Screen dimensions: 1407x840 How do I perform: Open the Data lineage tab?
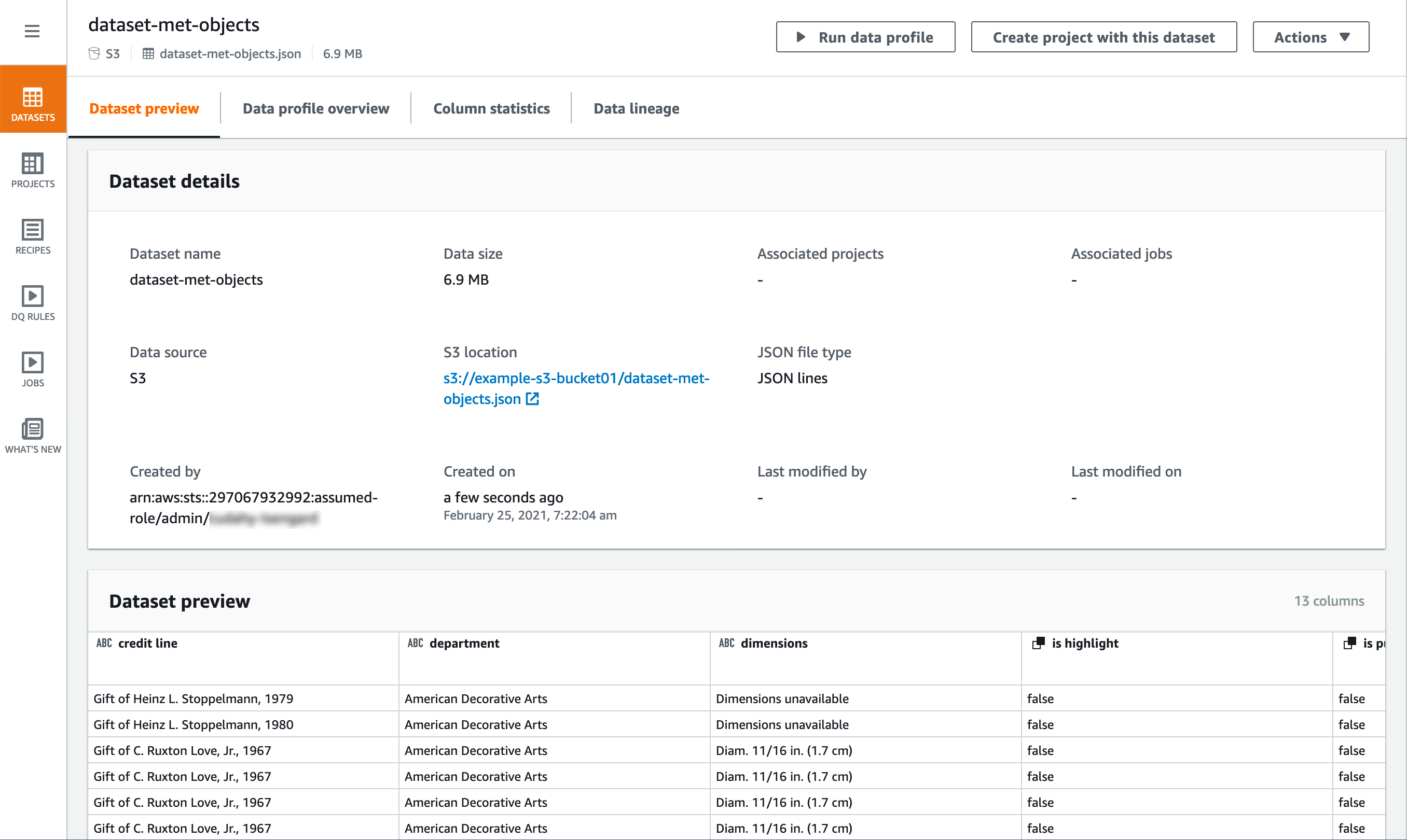point(637,108)
